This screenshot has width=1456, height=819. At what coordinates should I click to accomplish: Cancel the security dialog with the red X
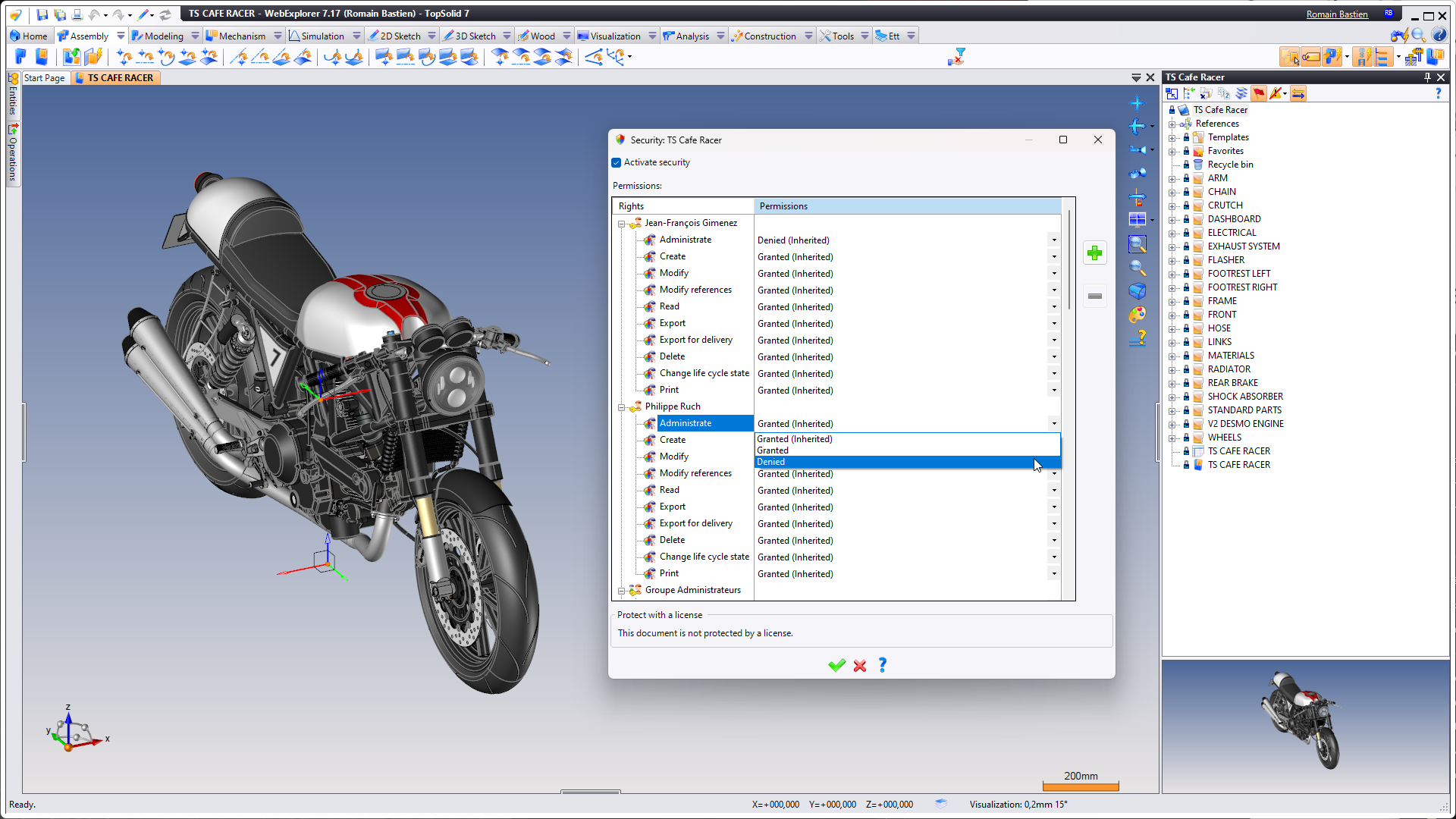click(x=860, y=665)
